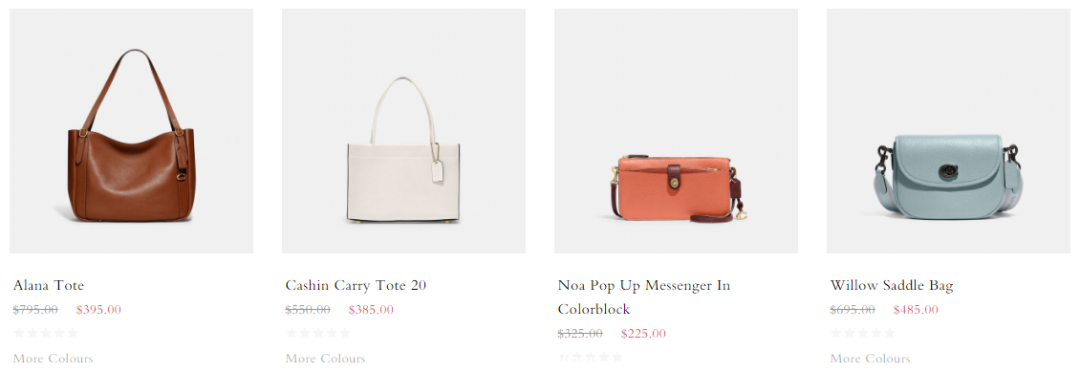Open the Noa Pop Up Messenger In Colorblock title
This screenshot has height=373, width=1080.
(644, 297)
